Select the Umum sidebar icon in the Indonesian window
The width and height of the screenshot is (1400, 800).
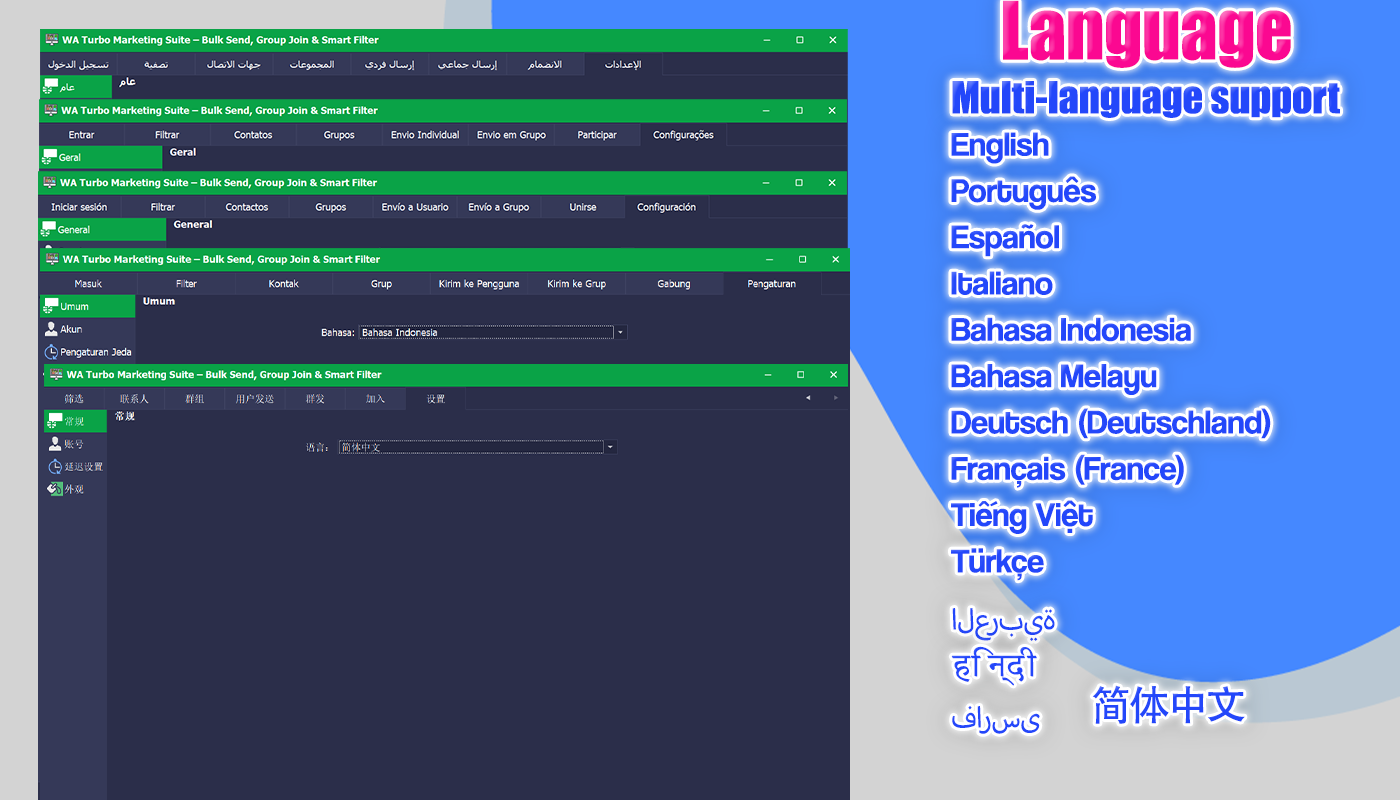tap(51, 306)
